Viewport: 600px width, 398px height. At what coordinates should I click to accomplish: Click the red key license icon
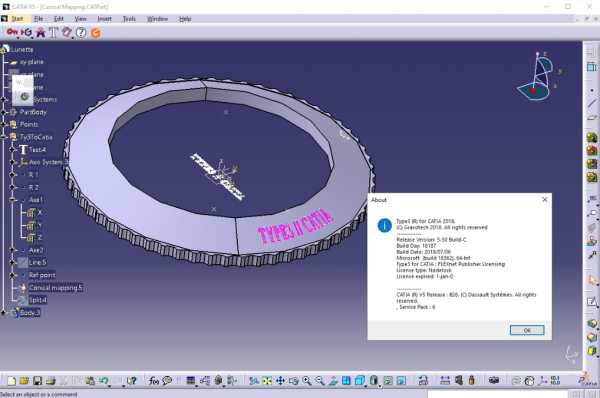pos(12,32)
